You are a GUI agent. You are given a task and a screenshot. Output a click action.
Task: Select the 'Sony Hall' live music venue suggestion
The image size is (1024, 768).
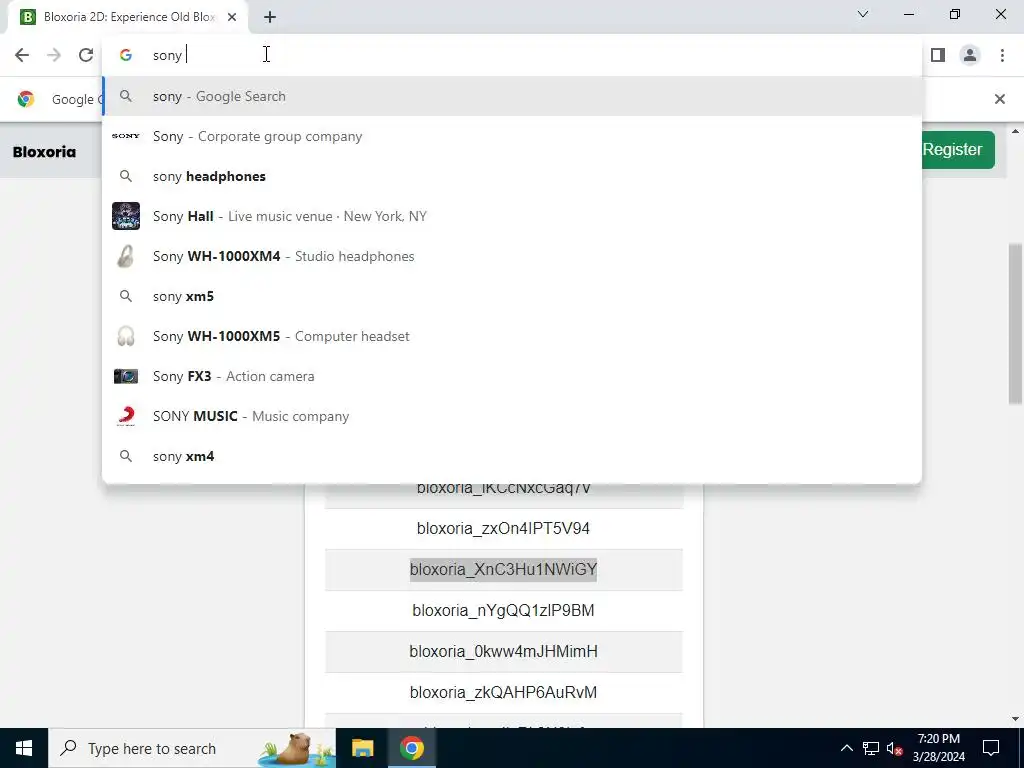[x=512, y=216]
